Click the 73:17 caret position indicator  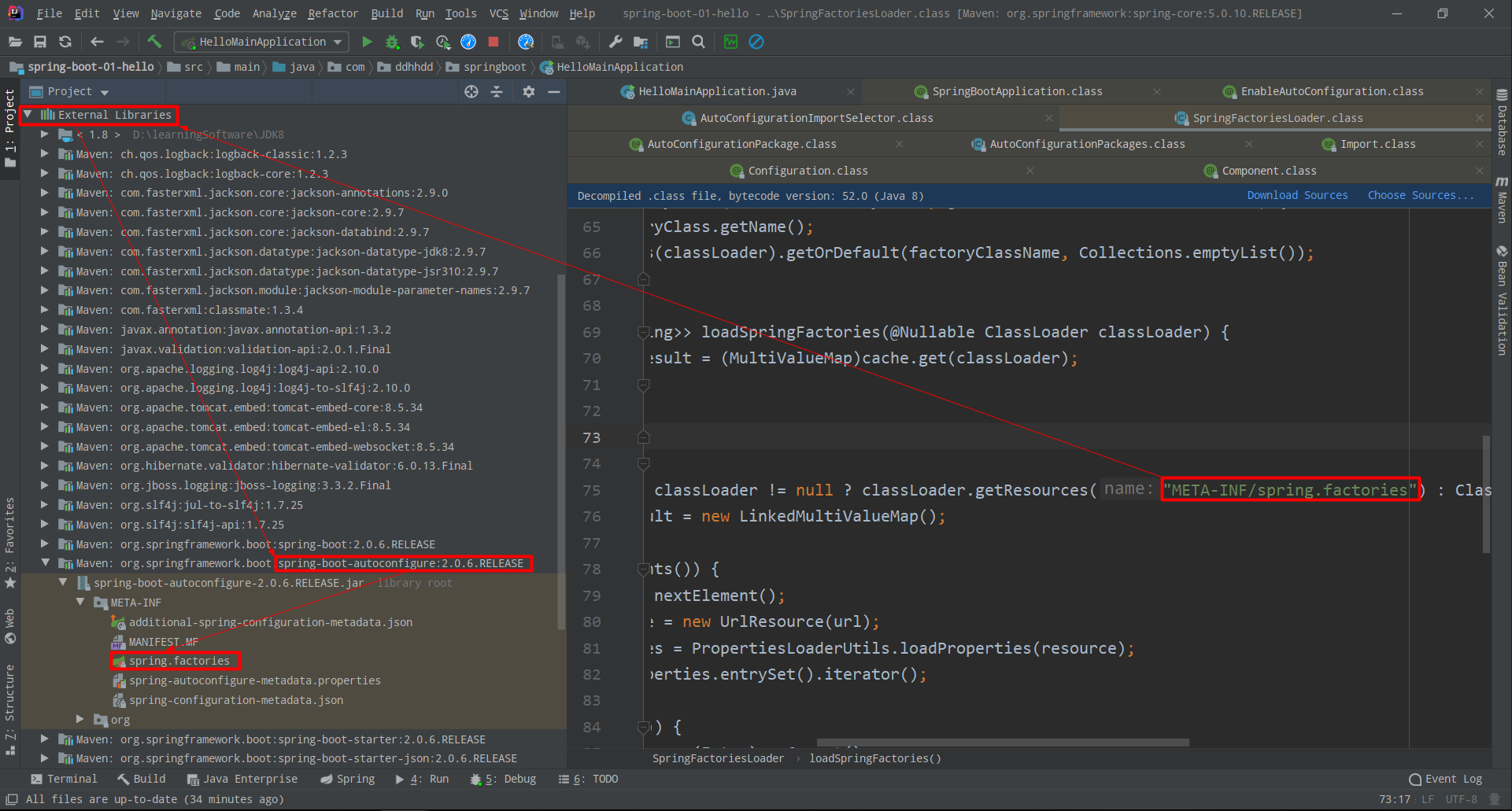click(x=1395, y=799)
